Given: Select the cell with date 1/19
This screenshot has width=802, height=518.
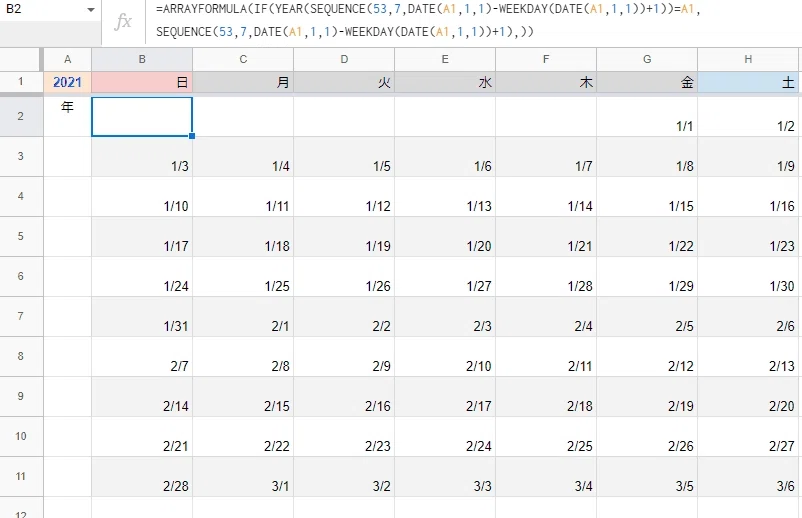Looking at the screenshot, I should tap(344, 236).
